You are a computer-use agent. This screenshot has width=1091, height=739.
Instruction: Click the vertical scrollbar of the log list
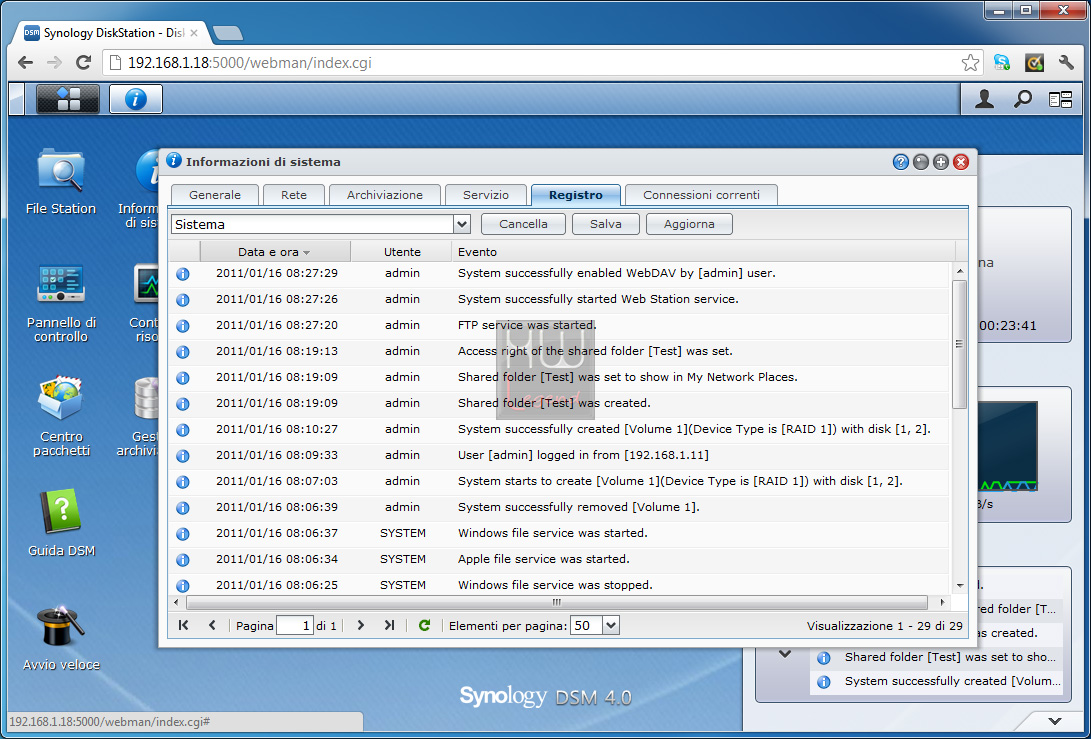[x=959, y=344]
